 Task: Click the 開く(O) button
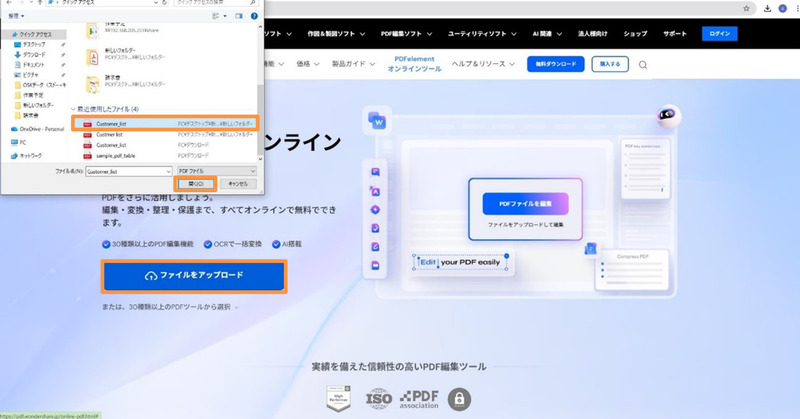(x=196, y=184)
